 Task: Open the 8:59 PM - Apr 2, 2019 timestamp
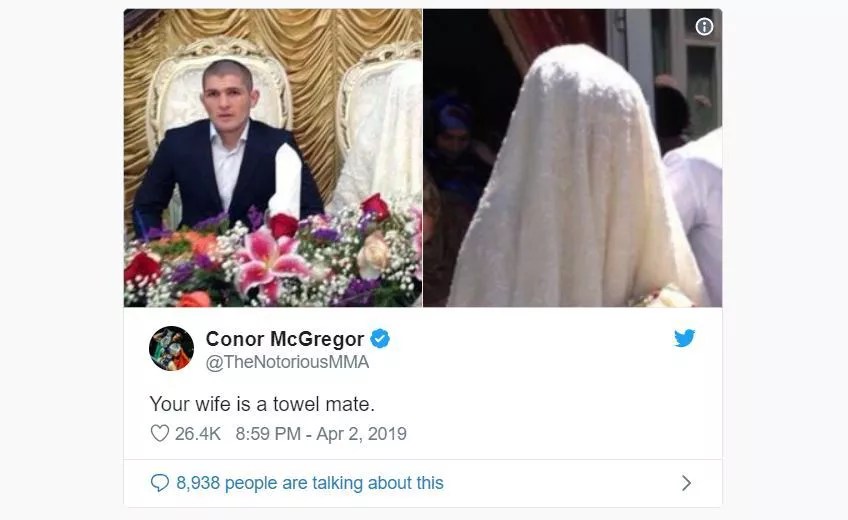click(x=321, y=434)
